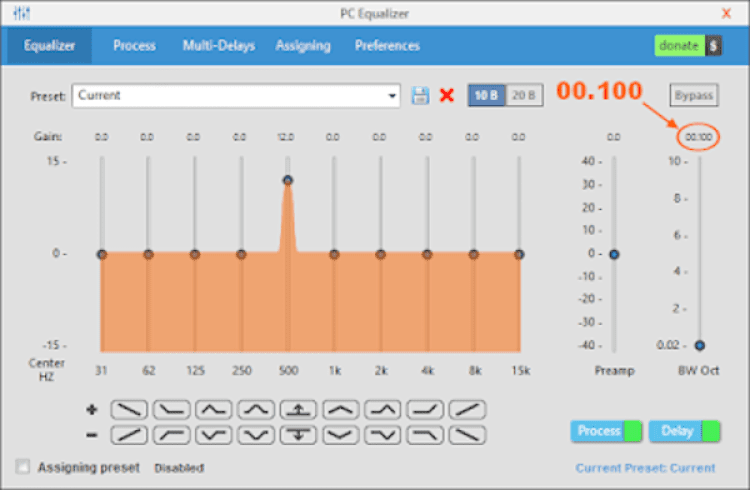Screen dimensions: 750x490
Task: Switch to the Preferences tab
Action: click(x=387, y=45)
